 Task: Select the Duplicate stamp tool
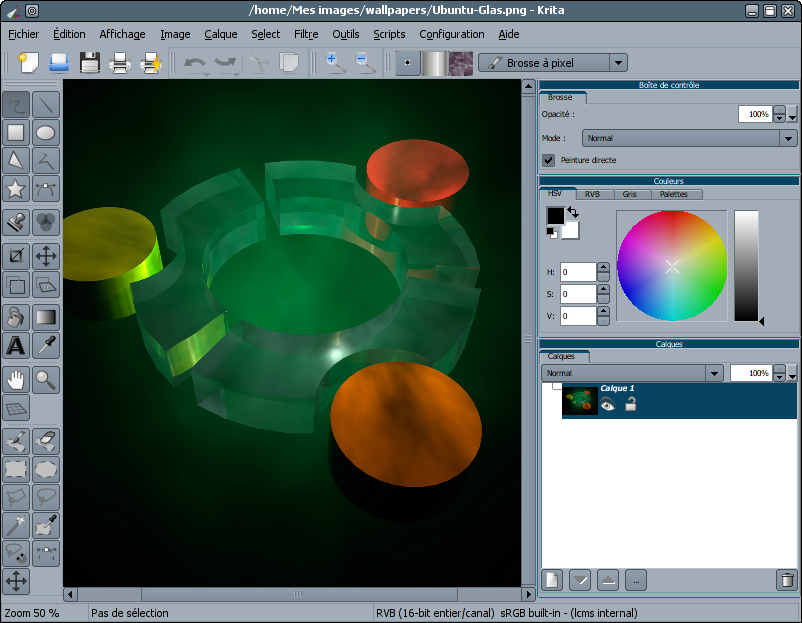click(16, 222)
